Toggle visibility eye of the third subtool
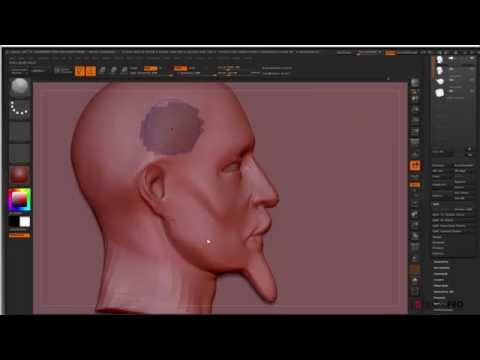 [x=472, y=80]
